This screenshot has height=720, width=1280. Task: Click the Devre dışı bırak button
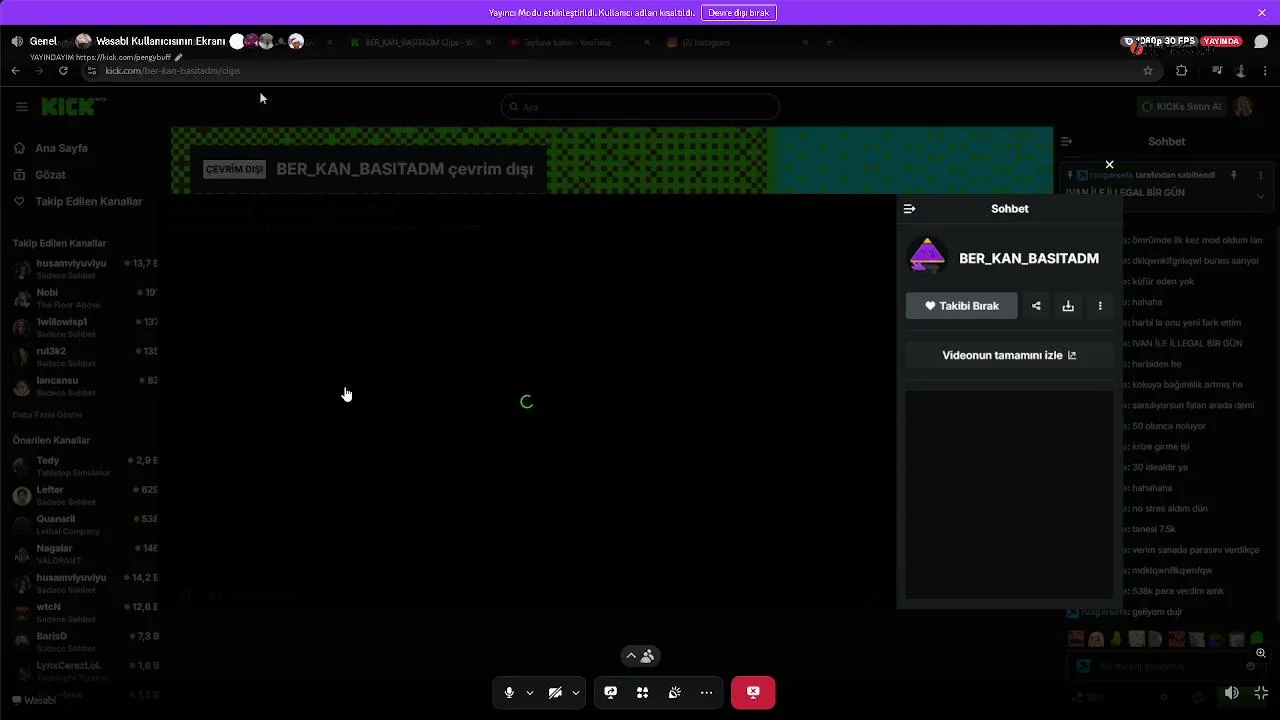pyautogui.click(x=739, y=12)
